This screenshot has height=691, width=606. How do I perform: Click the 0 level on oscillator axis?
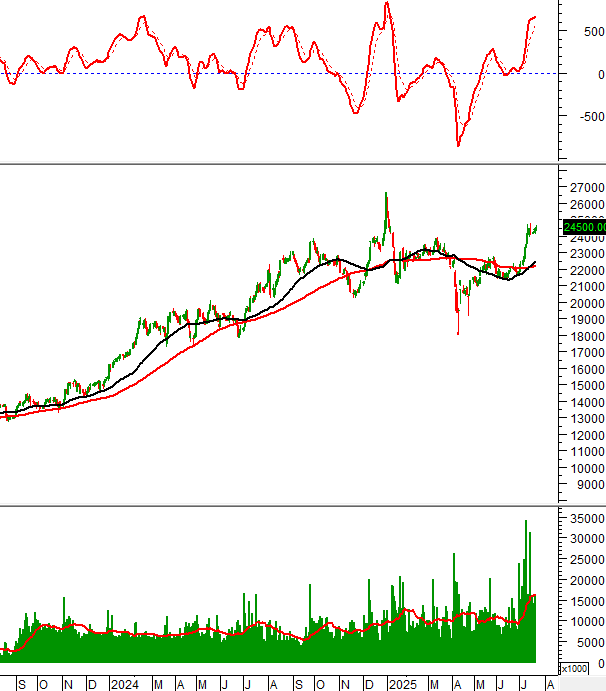point(601,74)
